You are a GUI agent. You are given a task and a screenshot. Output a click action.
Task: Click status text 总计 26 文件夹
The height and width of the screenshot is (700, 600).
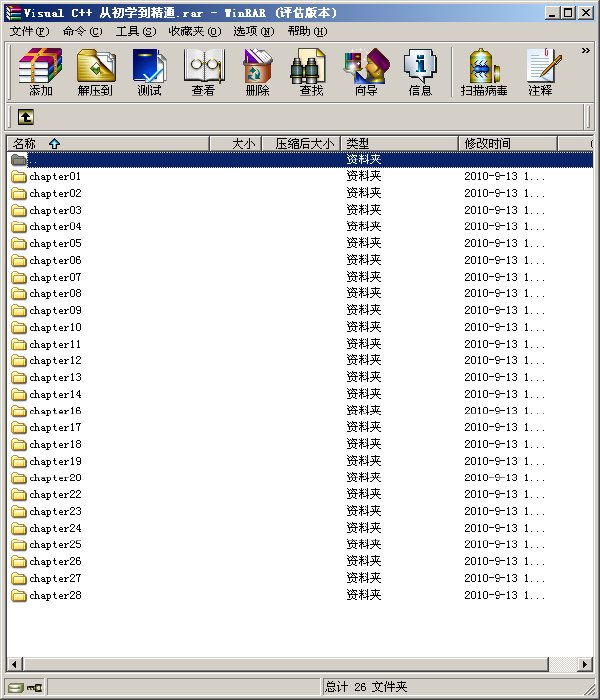(x=366, y=687)
